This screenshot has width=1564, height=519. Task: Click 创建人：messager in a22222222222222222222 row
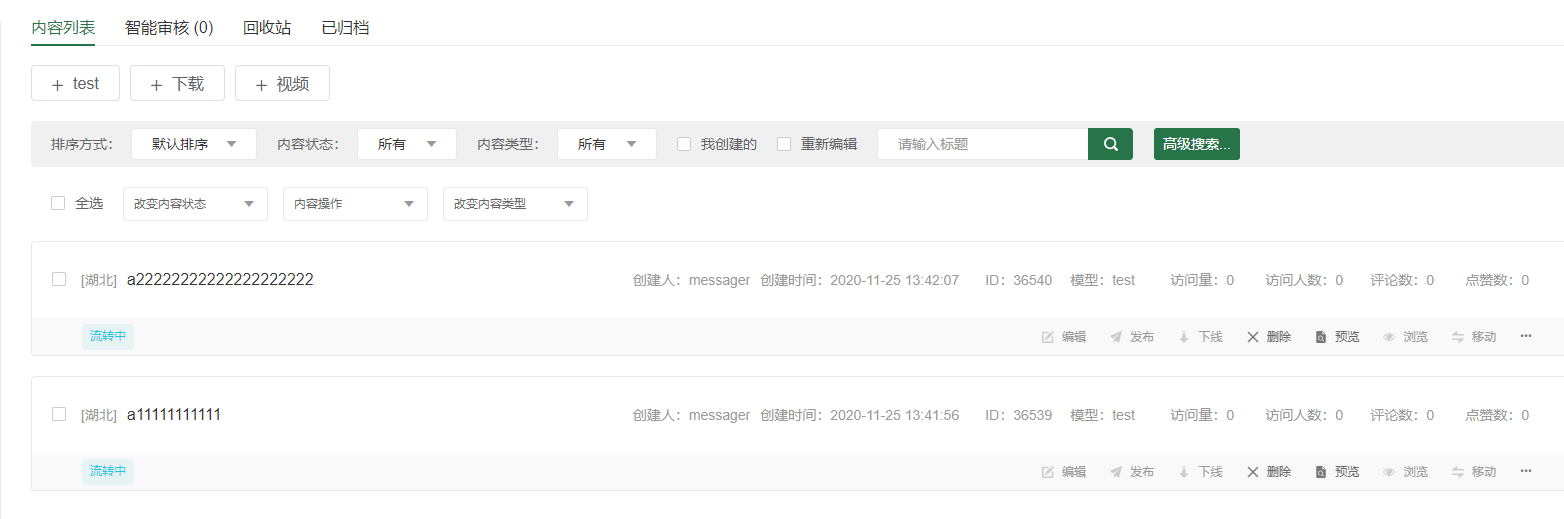click(x=691, y=280)
